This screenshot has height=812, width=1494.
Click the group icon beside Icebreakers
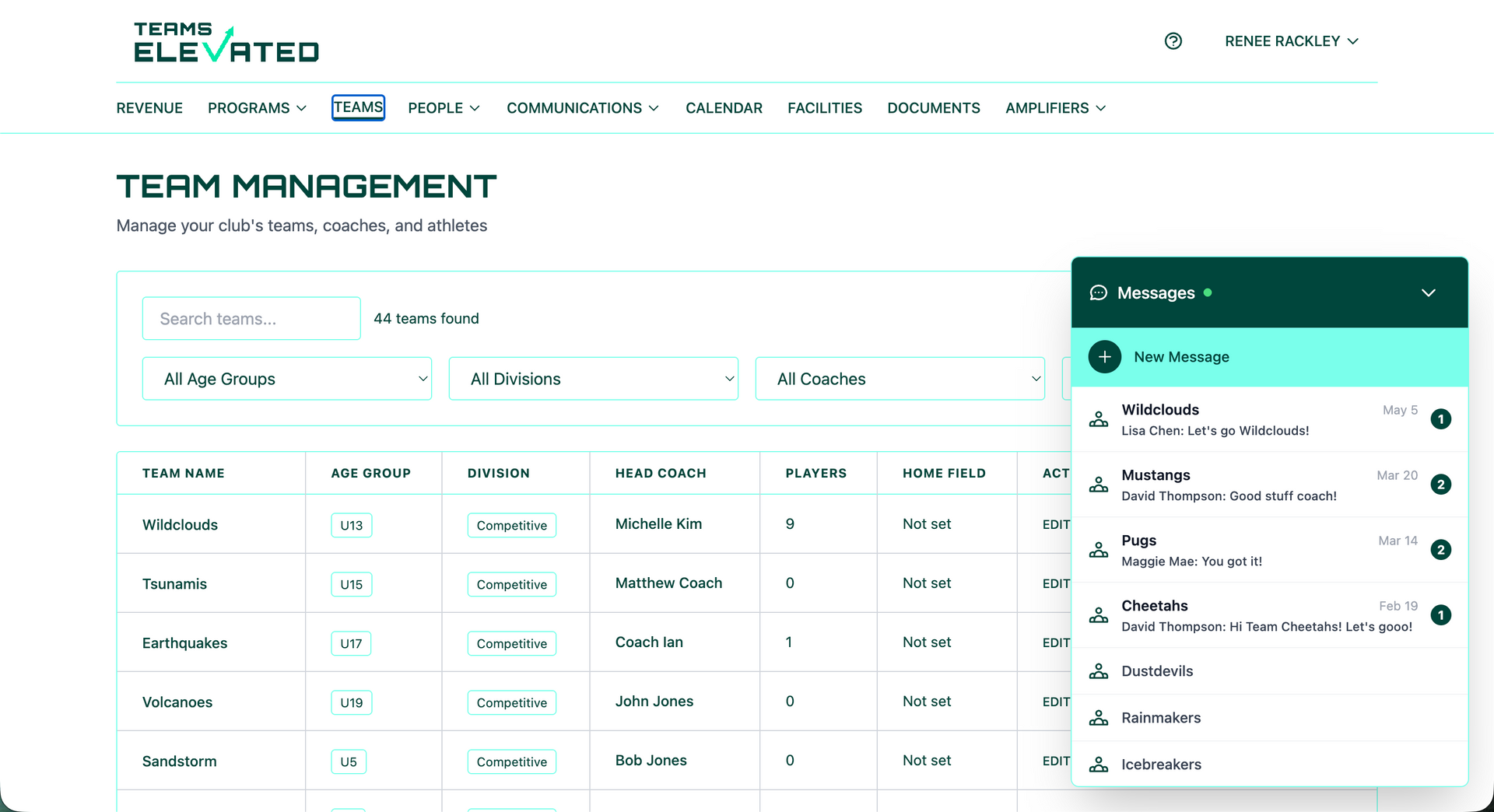pyautogui.click(x=1098, y=765)
